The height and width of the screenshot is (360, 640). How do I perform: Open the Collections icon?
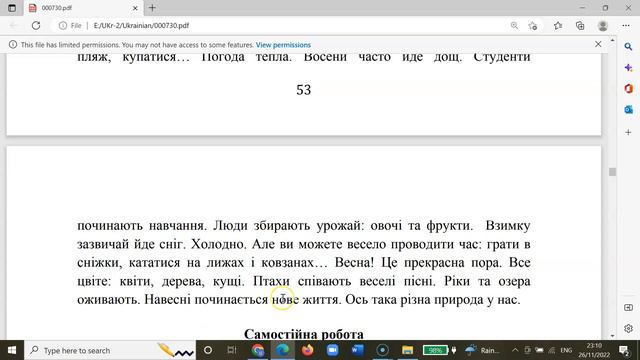pos(580,26)
